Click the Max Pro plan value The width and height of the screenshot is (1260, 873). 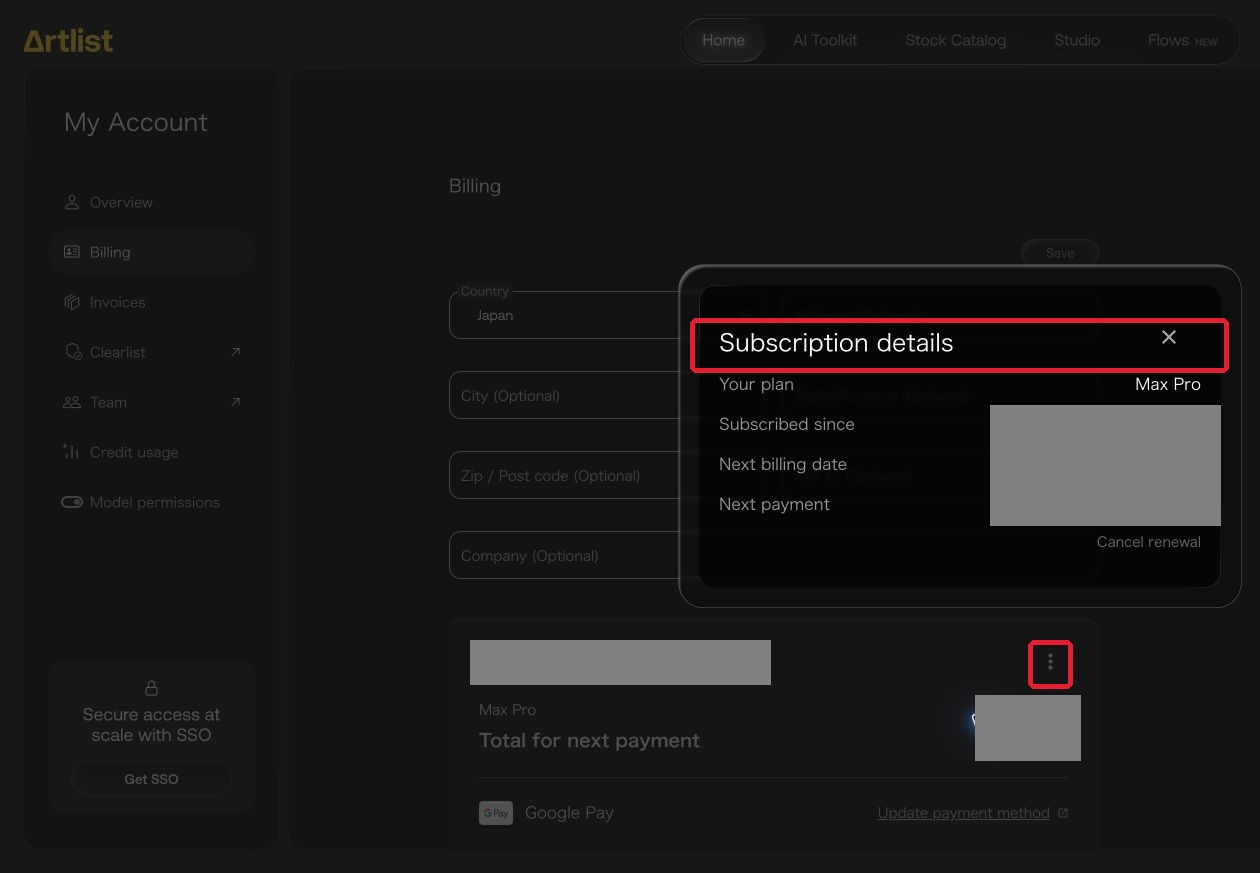coord(1167,384)
